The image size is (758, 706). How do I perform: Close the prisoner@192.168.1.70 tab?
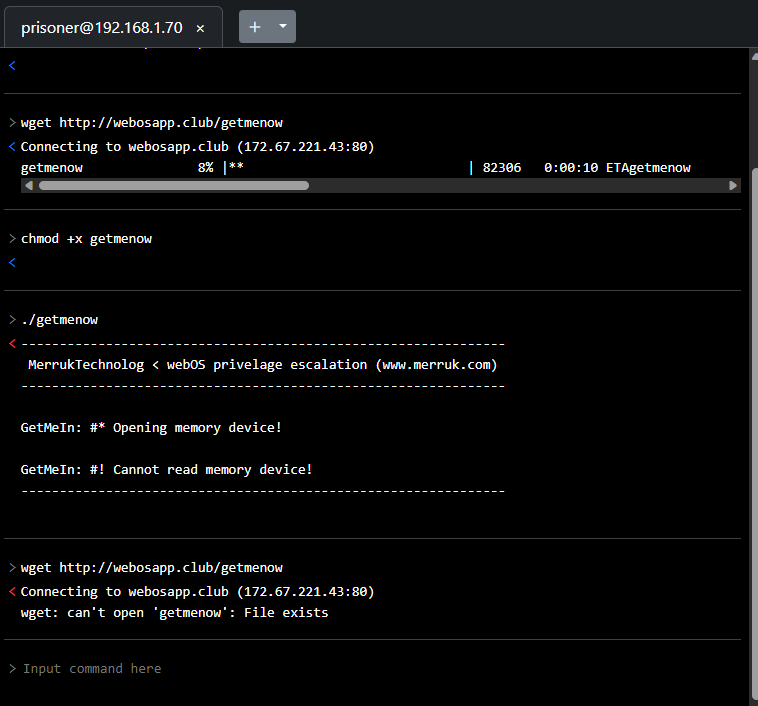pos(200,28)
